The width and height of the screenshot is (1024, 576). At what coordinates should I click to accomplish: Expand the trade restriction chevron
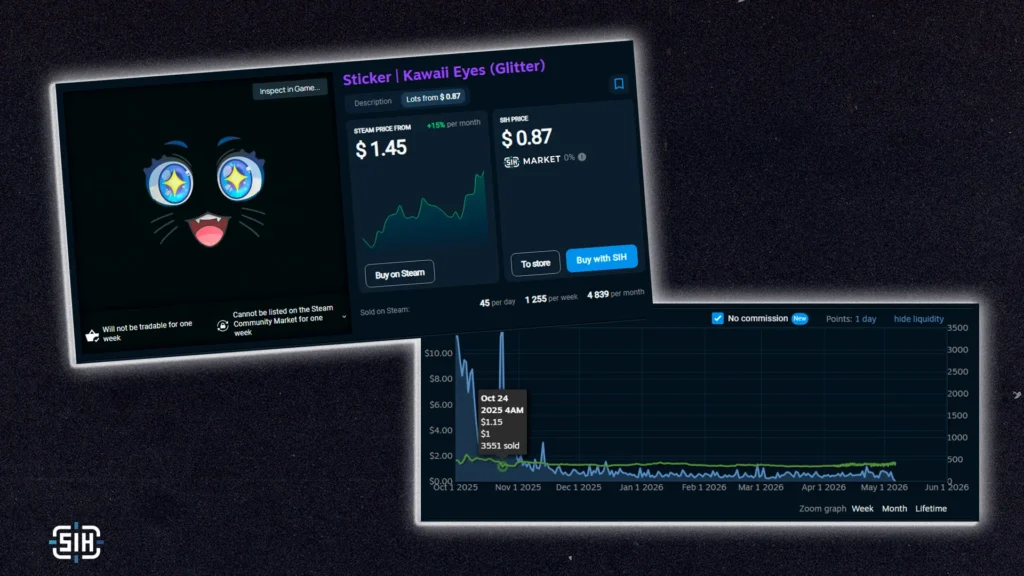[344, 317]
